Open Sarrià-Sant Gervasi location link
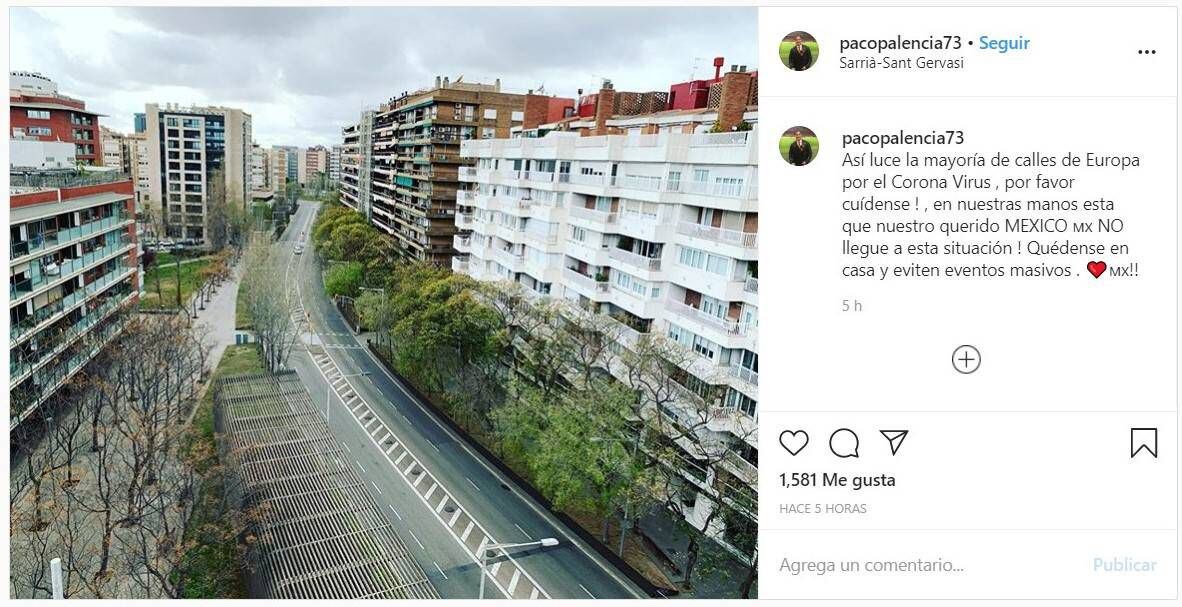This screenshot has height=607, width=1182. [x=902, y=63]
